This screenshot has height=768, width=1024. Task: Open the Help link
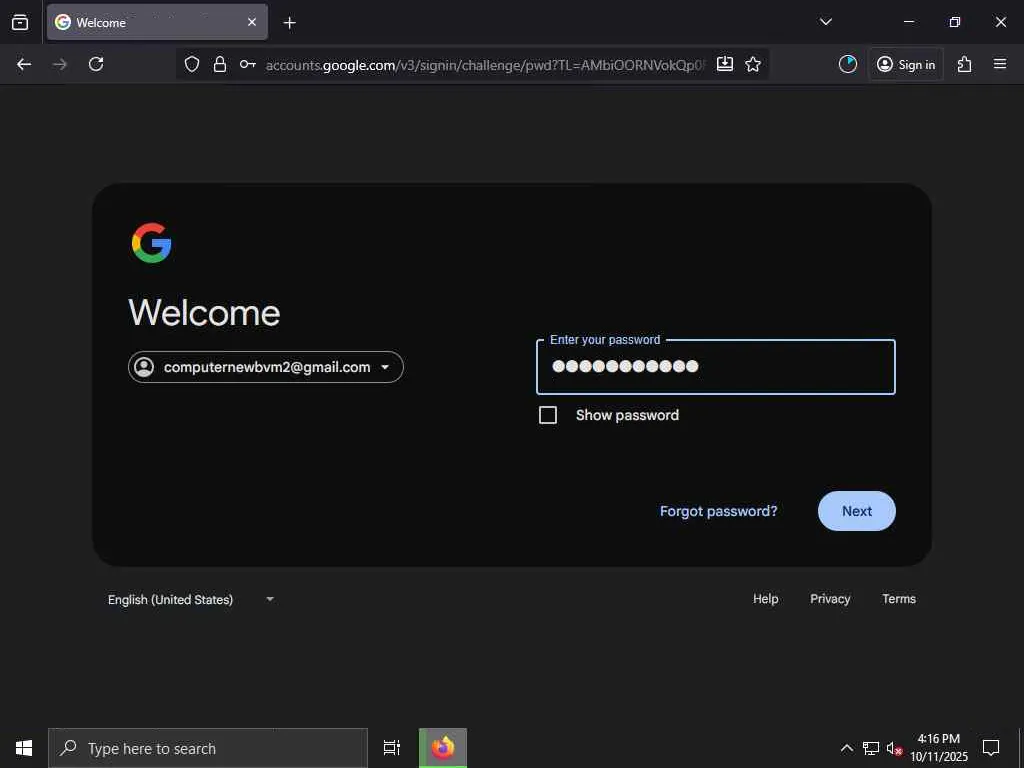coord(765,599)
